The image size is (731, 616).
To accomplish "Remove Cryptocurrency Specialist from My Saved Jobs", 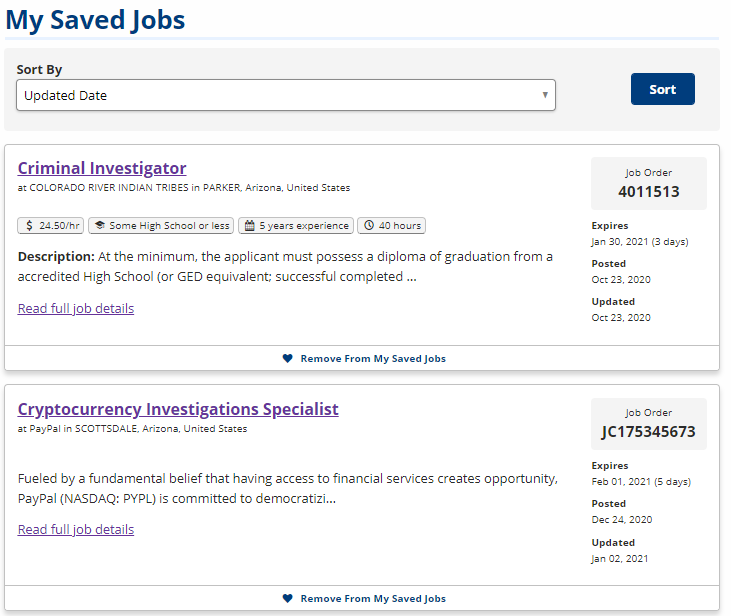I will [364, 598].
